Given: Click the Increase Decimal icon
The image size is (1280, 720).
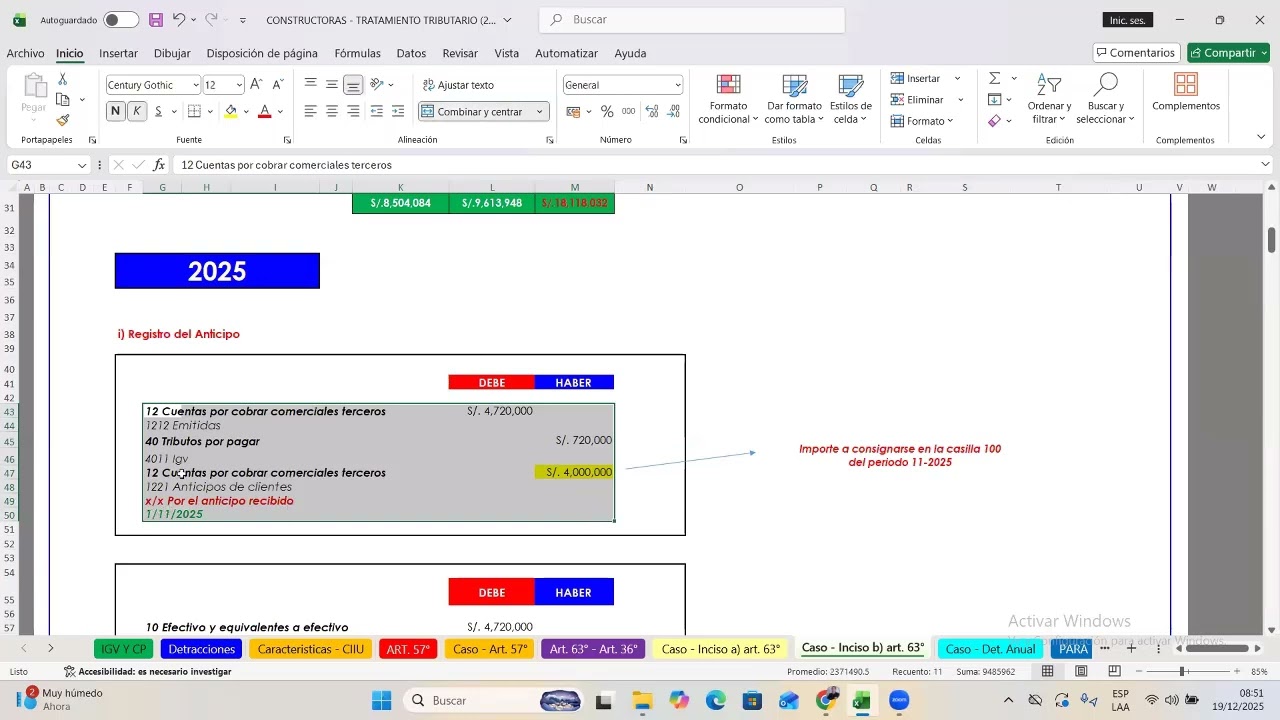Looking at the screenshot, I should tap(650, 112).
